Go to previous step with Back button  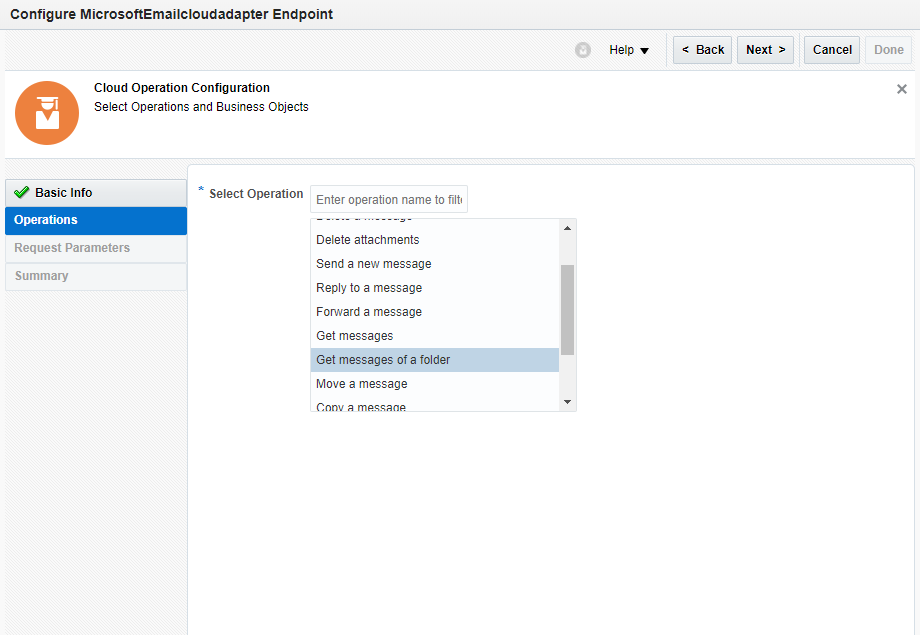(x=702, y=50)
